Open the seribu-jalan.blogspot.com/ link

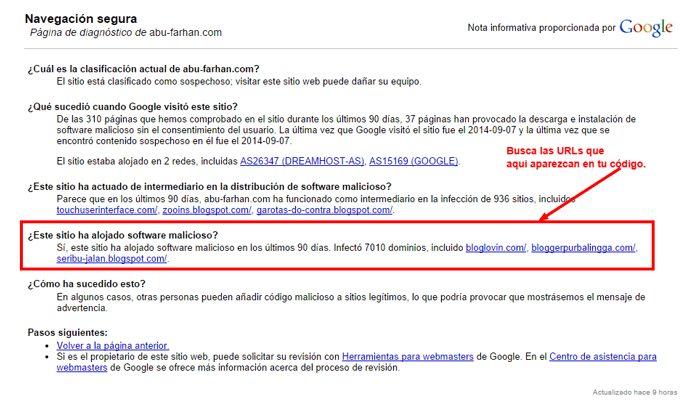112,258
